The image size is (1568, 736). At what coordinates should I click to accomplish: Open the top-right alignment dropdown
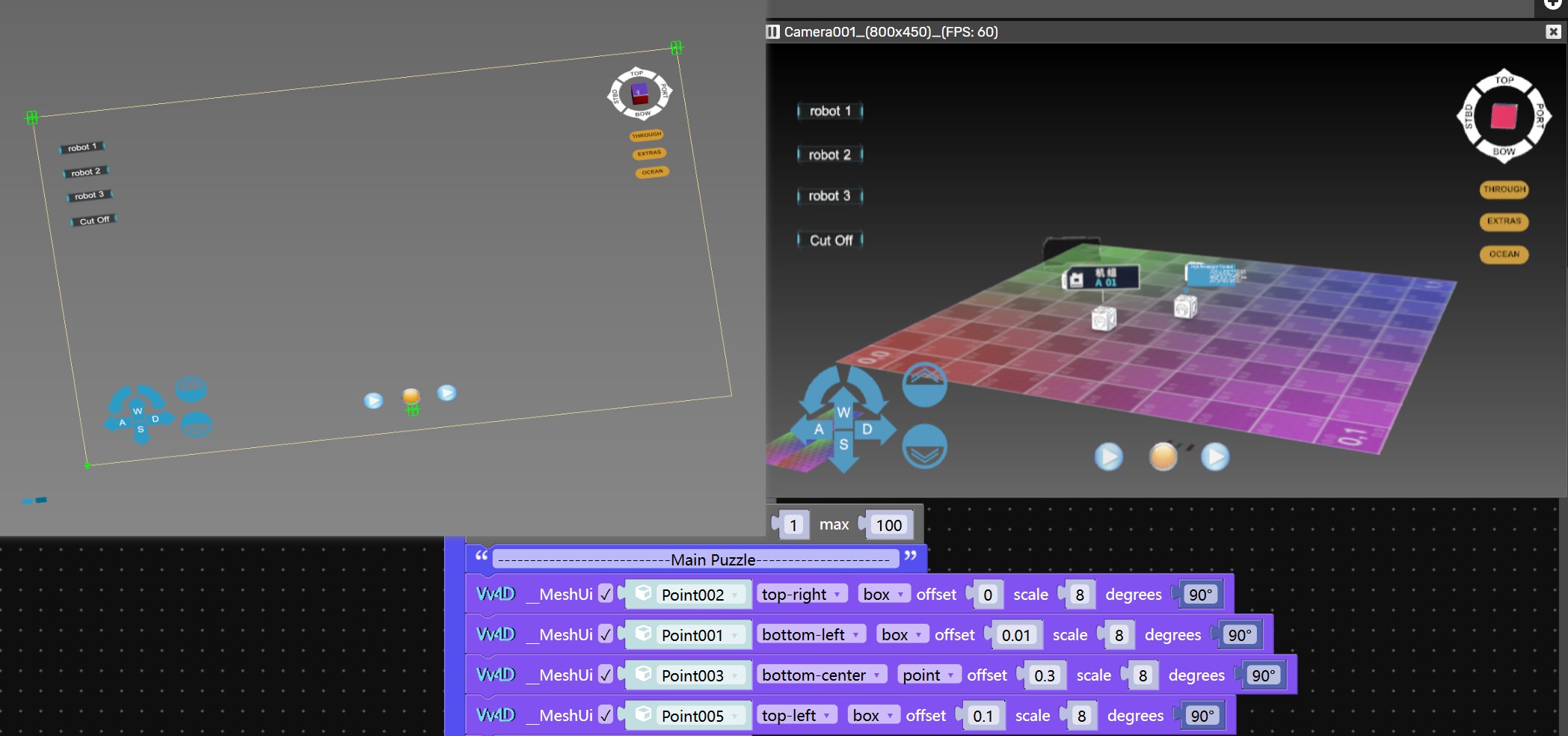(802, 594)
